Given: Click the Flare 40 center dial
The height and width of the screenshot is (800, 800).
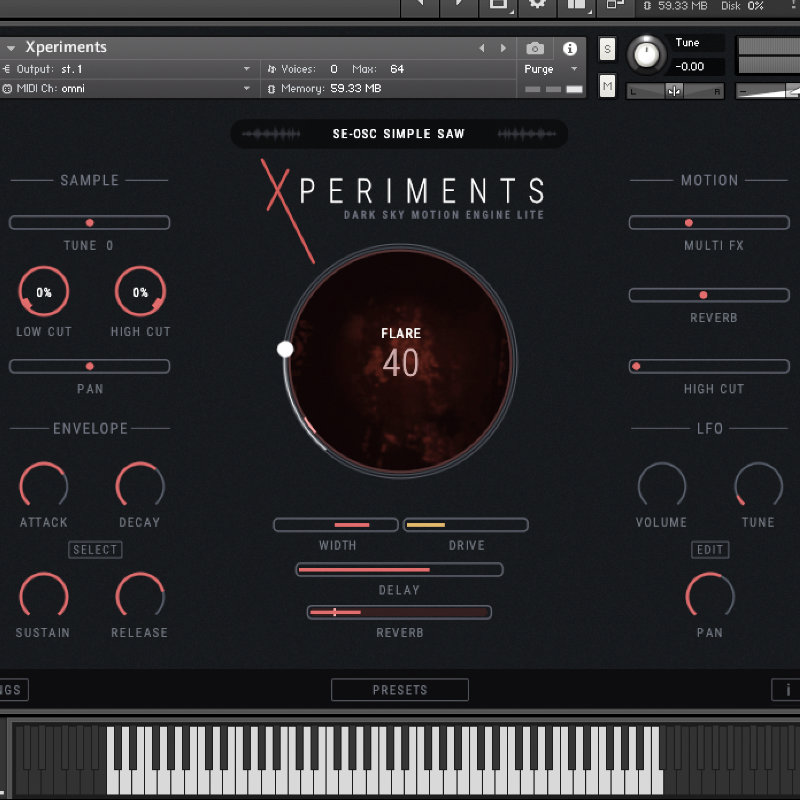Looking at the screenshot, I should 401,361.
